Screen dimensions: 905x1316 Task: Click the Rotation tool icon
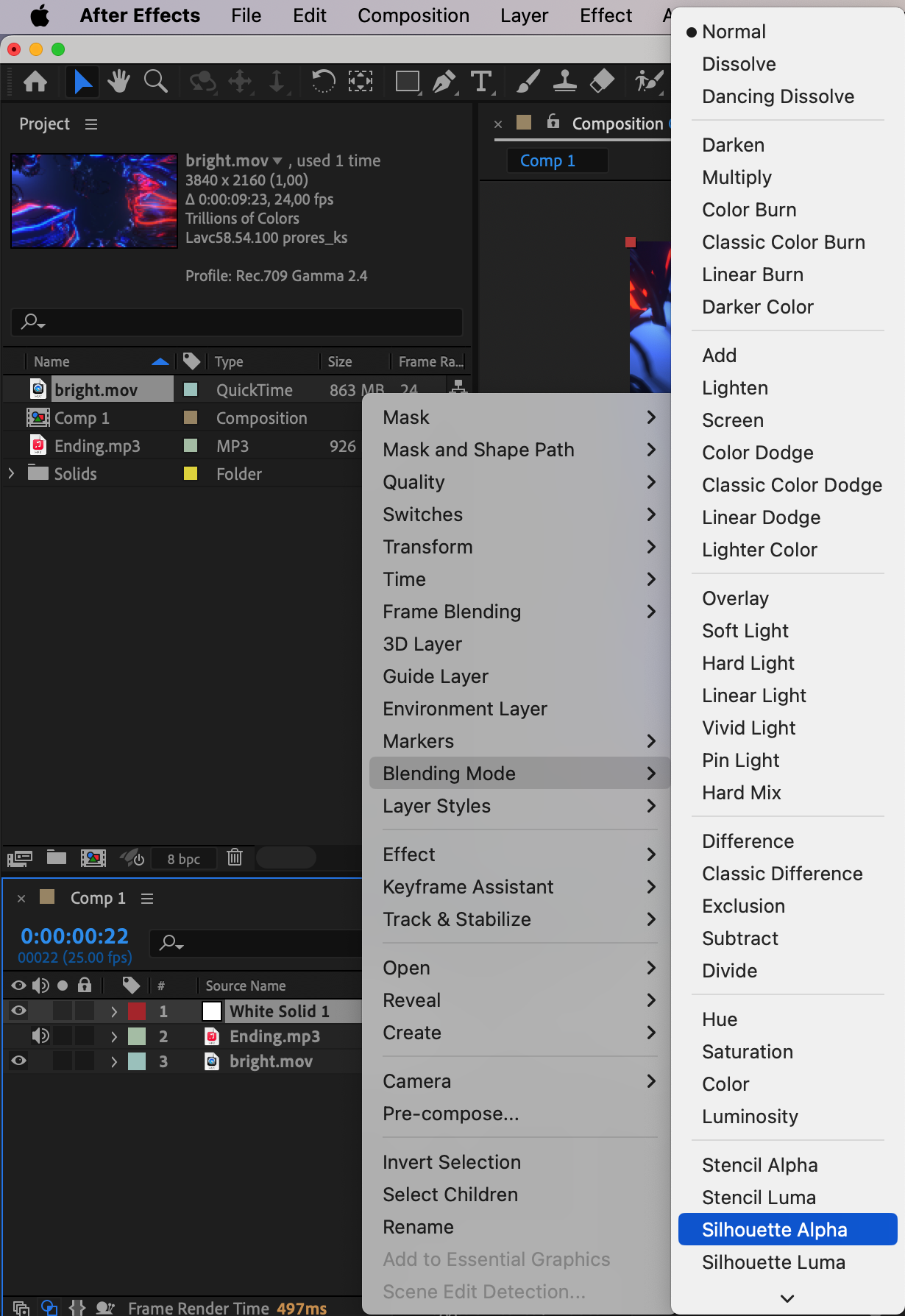[x=323, y=81]
